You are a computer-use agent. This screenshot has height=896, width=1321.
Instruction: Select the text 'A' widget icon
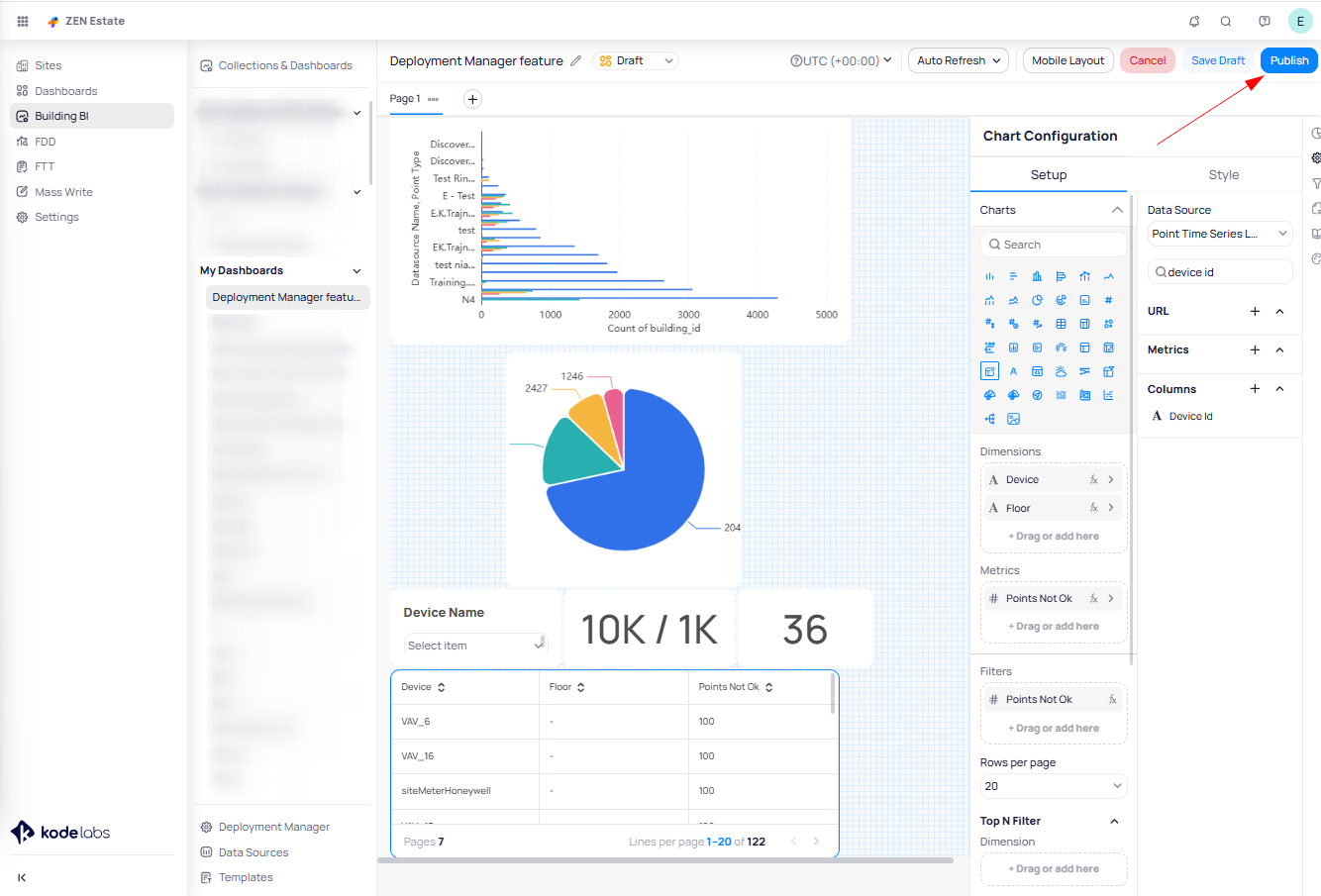[1013, 371]
